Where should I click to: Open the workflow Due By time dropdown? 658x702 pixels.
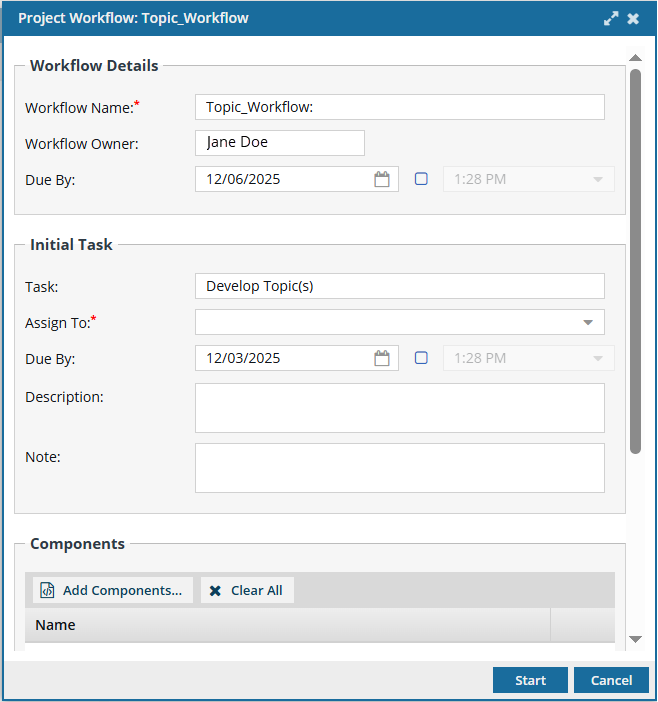tap(597, 180)
